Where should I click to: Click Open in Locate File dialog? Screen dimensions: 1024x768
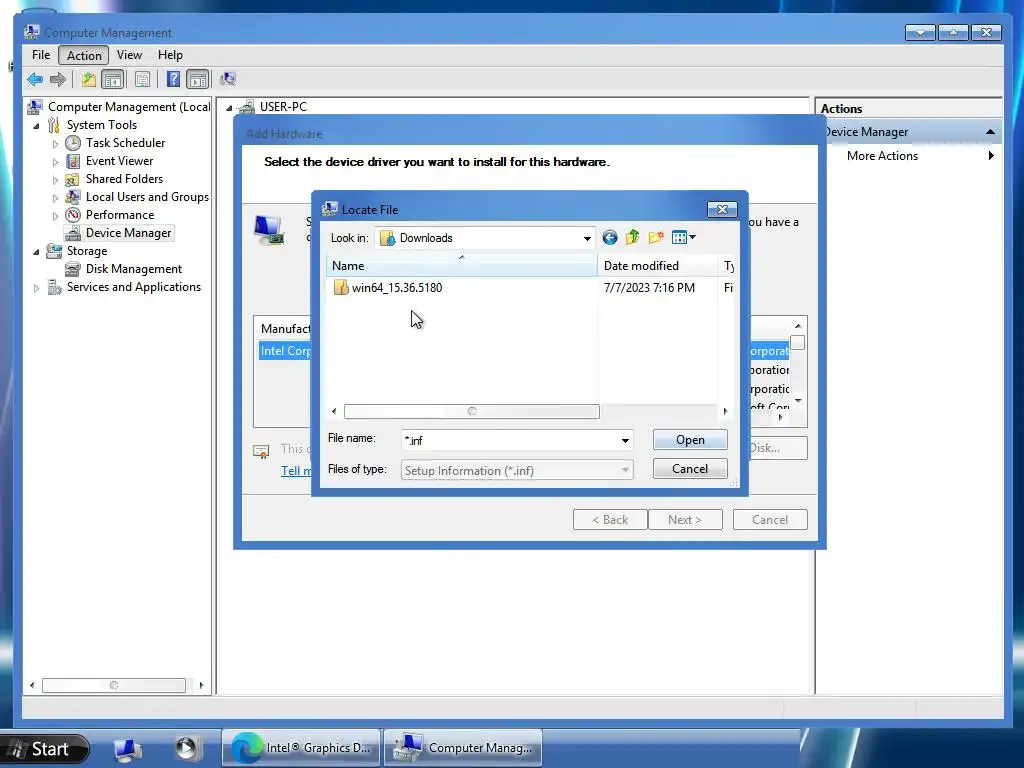point(690,440)
